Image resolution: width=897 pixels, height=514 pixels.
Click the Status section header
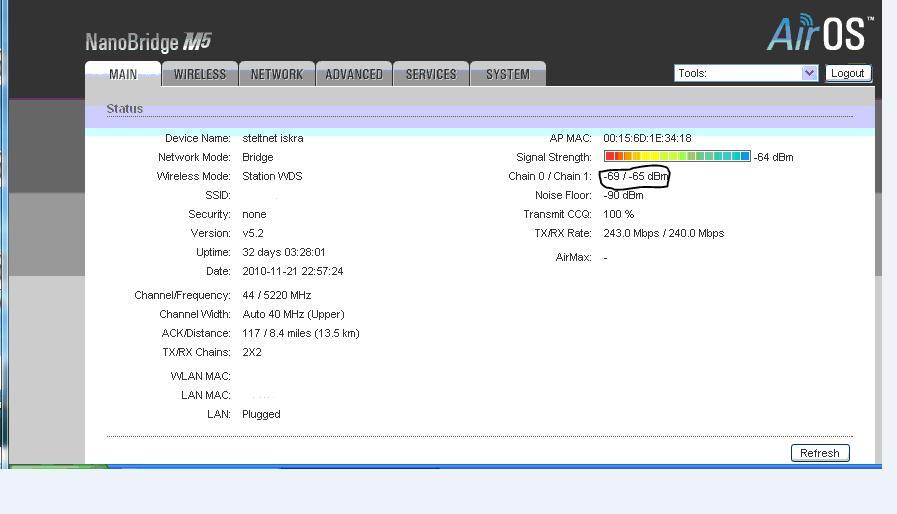tap(125, 109)
